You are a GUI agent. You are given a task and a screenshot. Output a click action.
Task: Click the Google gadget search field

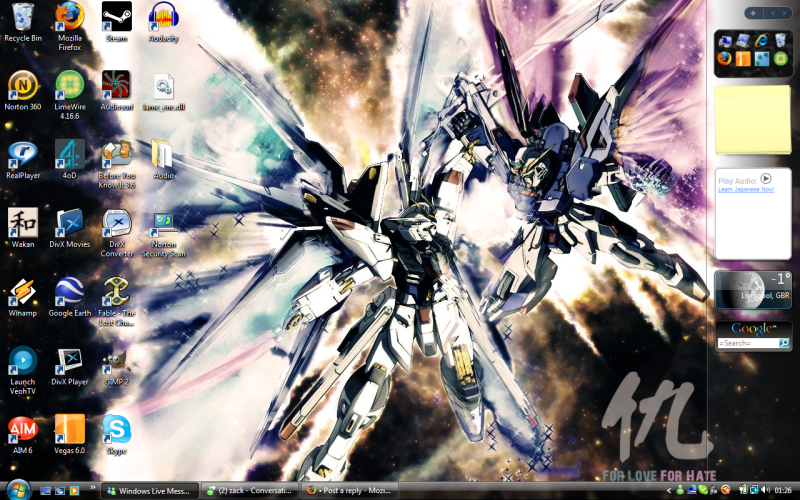coord(748,343)
